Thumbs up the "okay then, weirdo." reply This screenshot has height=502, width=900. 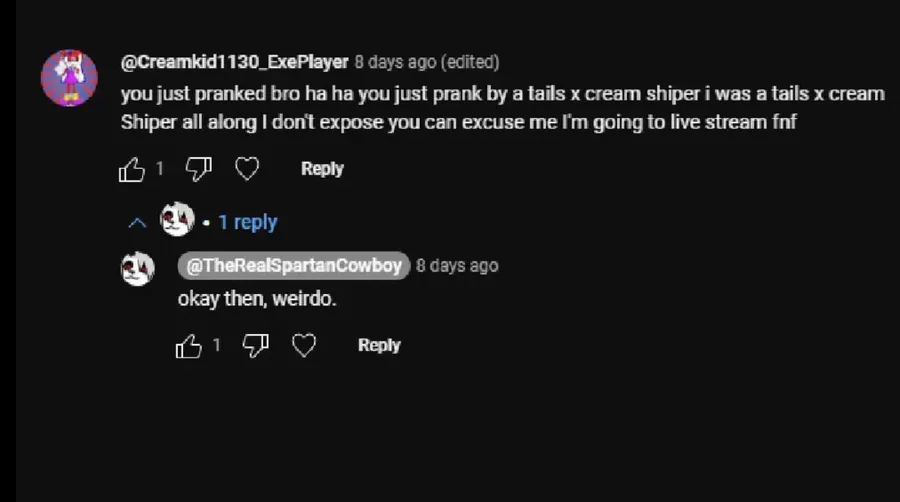tap(189, 346)
